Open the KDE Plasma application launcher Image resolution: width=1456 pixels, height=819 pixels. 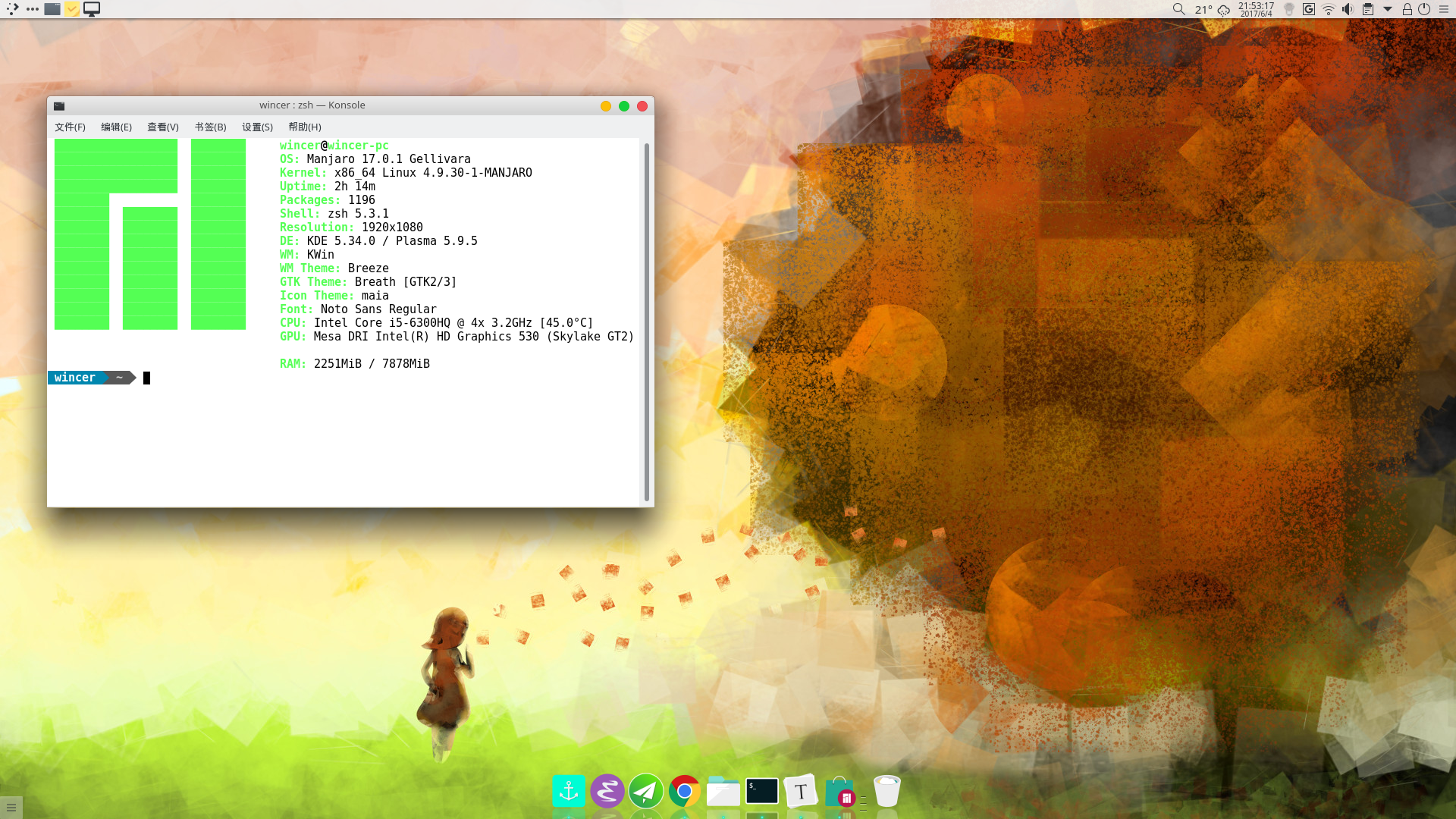tap(12, 9)
